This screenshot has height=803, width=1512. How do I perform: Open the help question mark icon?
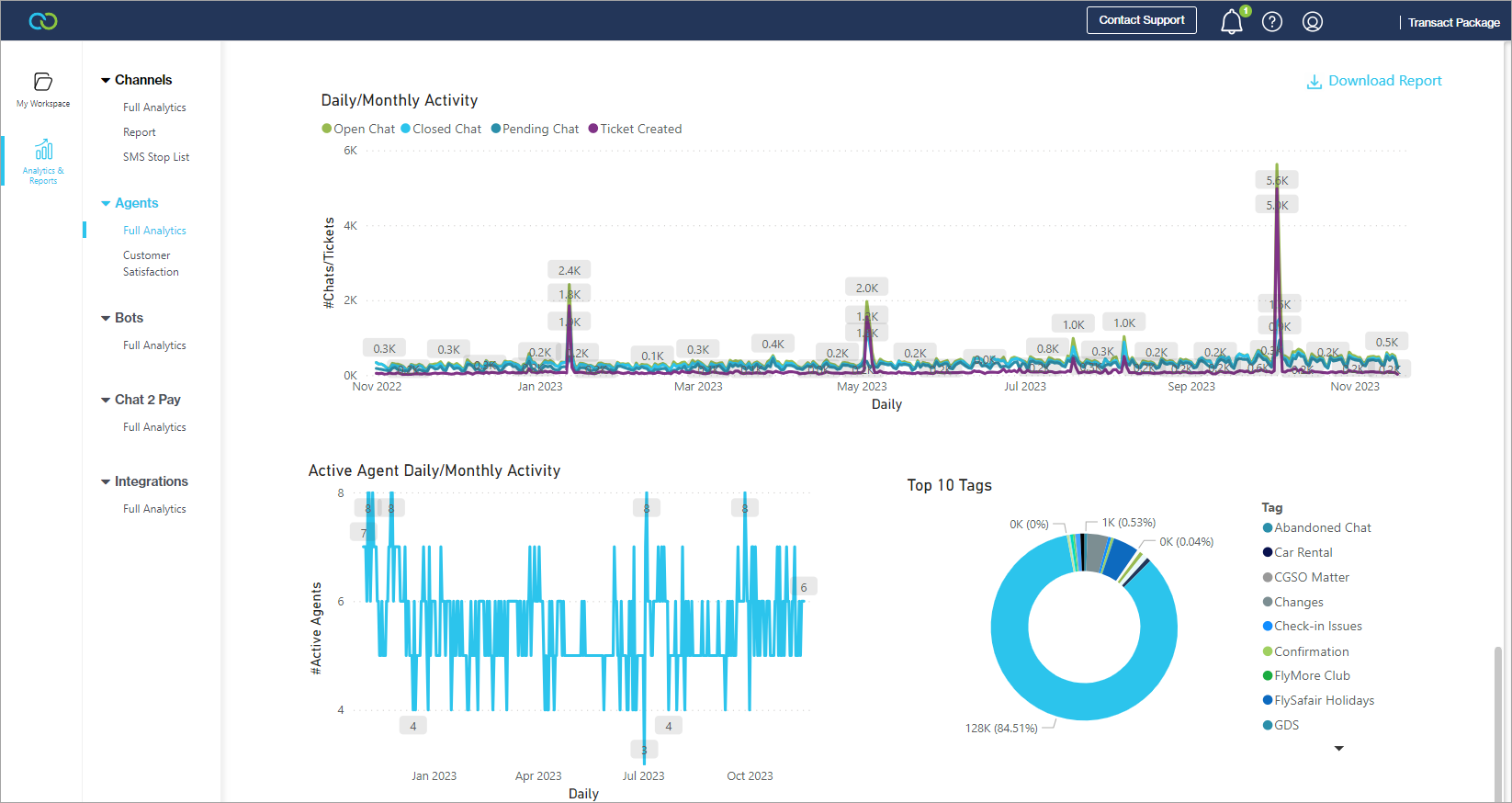click(1272, 22)
